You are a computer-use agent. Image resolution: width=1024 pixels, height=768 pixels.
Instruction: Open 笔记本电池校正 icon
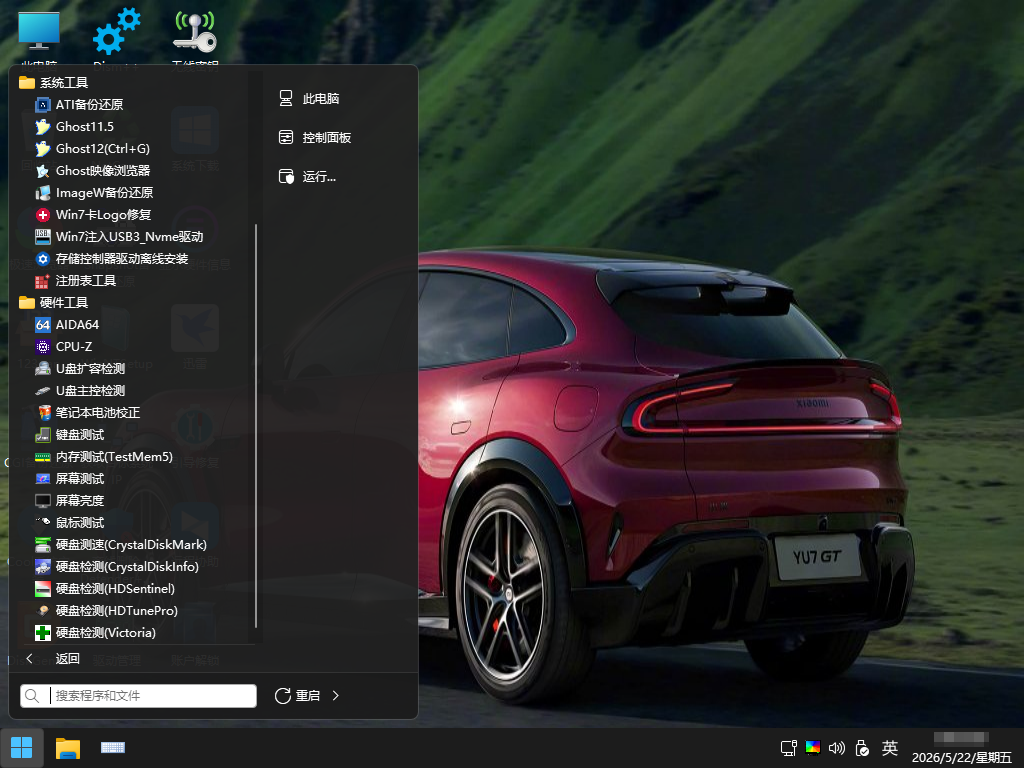click(x=42, y=413)
